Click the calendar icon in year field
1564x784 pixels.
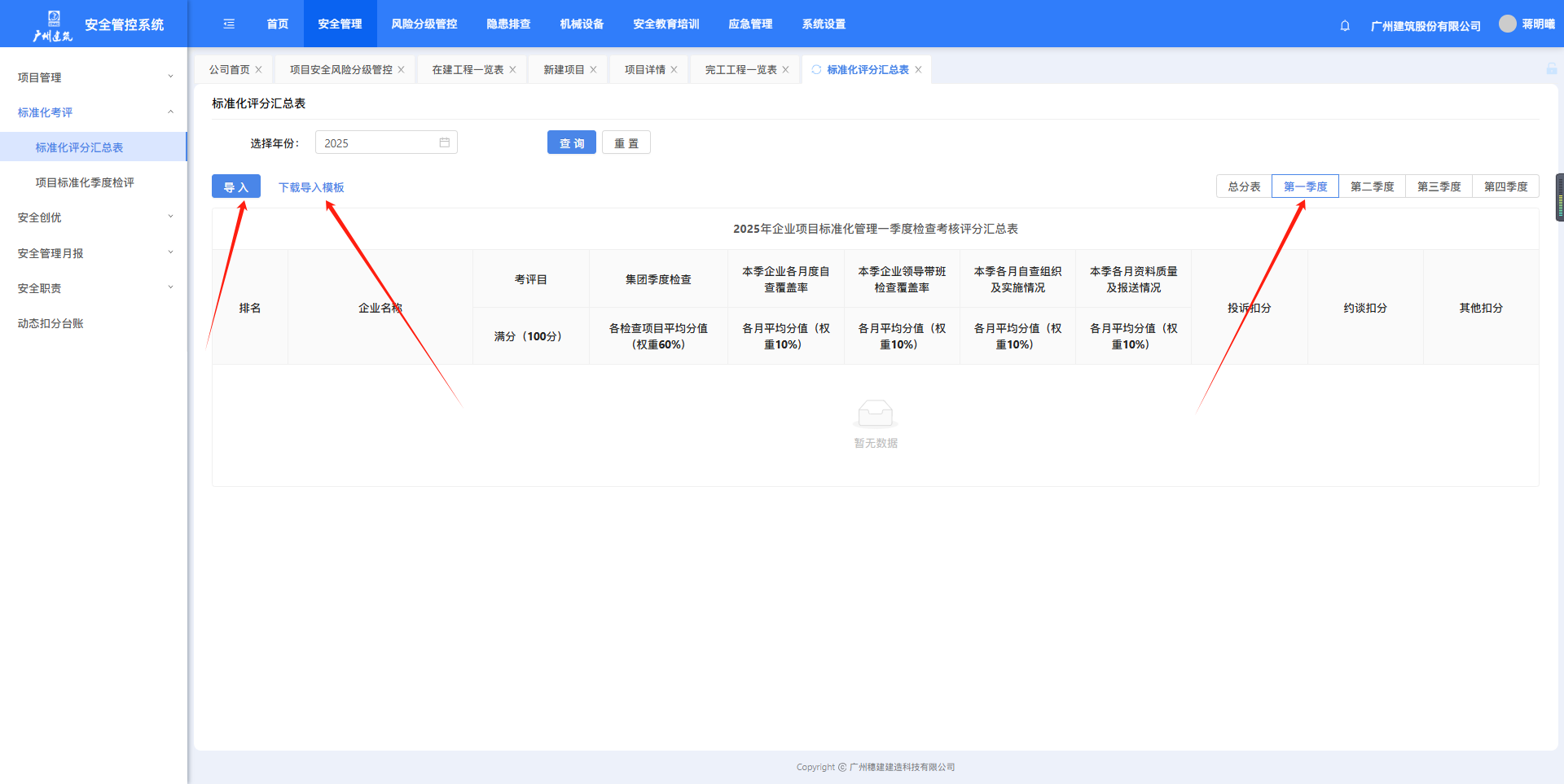[445, 142]
